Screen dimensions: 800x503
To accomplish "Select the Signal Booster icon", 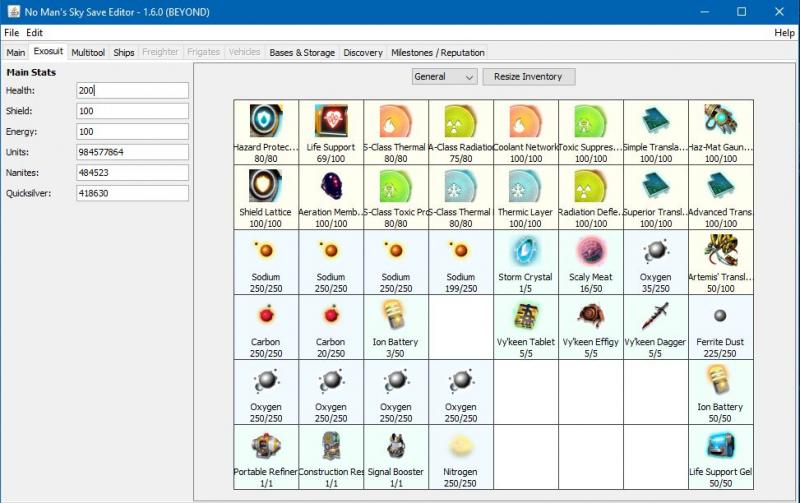I will tap(396, 446).
